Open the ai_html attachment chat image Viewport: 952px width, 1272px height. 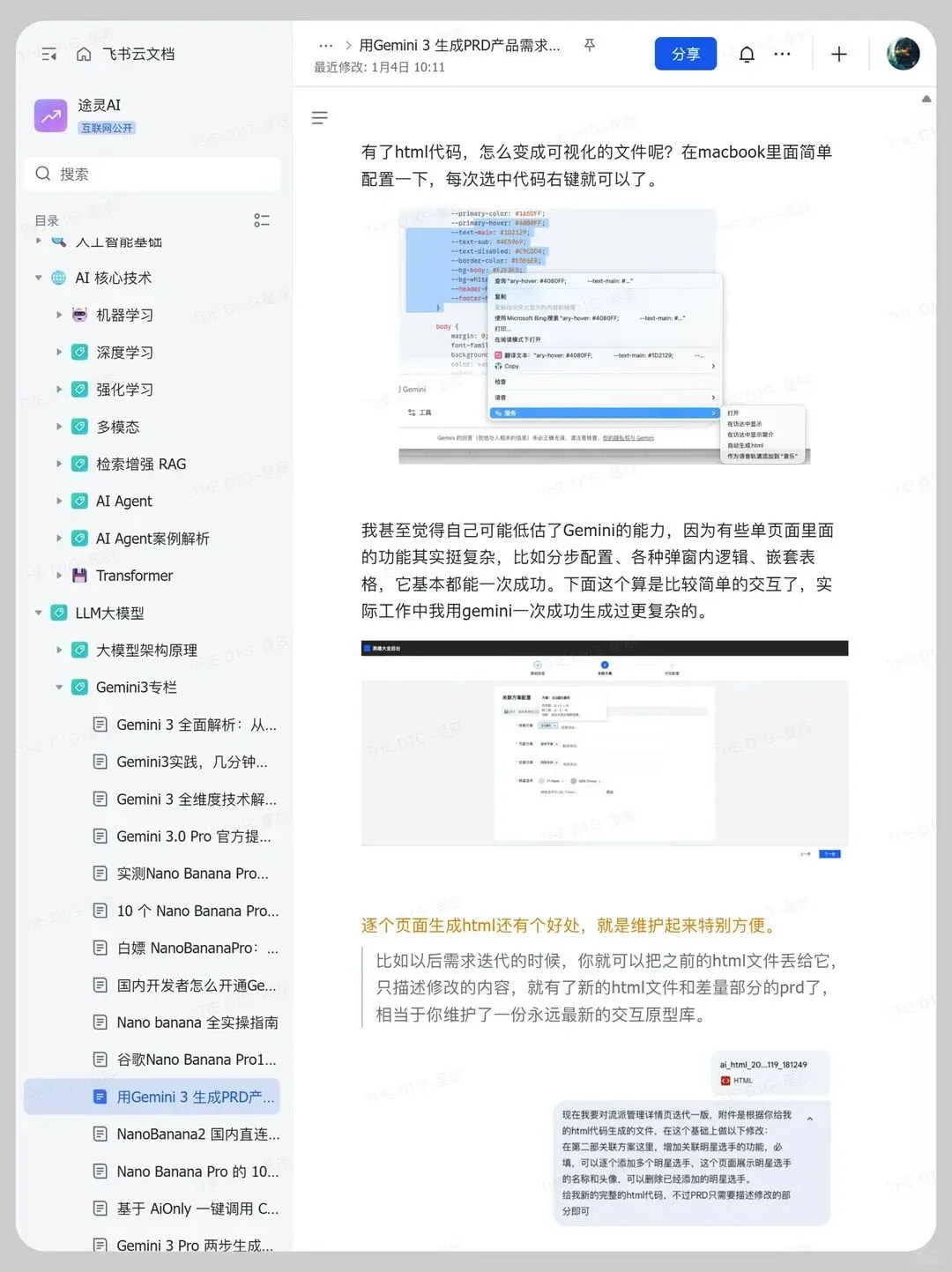(692, 1137)
